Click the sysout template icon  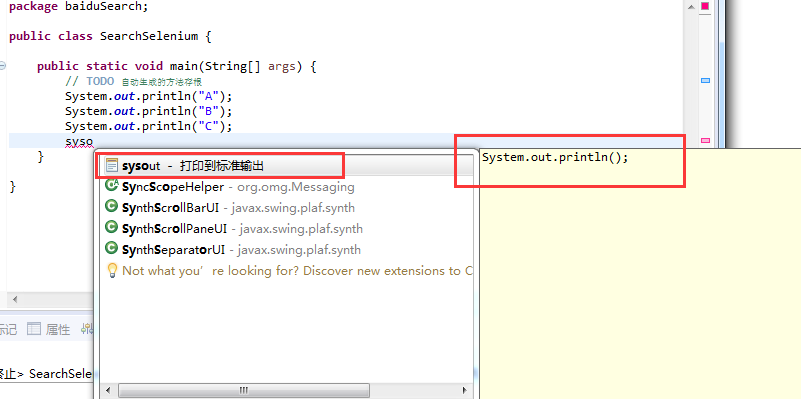(x=111, y=166)
